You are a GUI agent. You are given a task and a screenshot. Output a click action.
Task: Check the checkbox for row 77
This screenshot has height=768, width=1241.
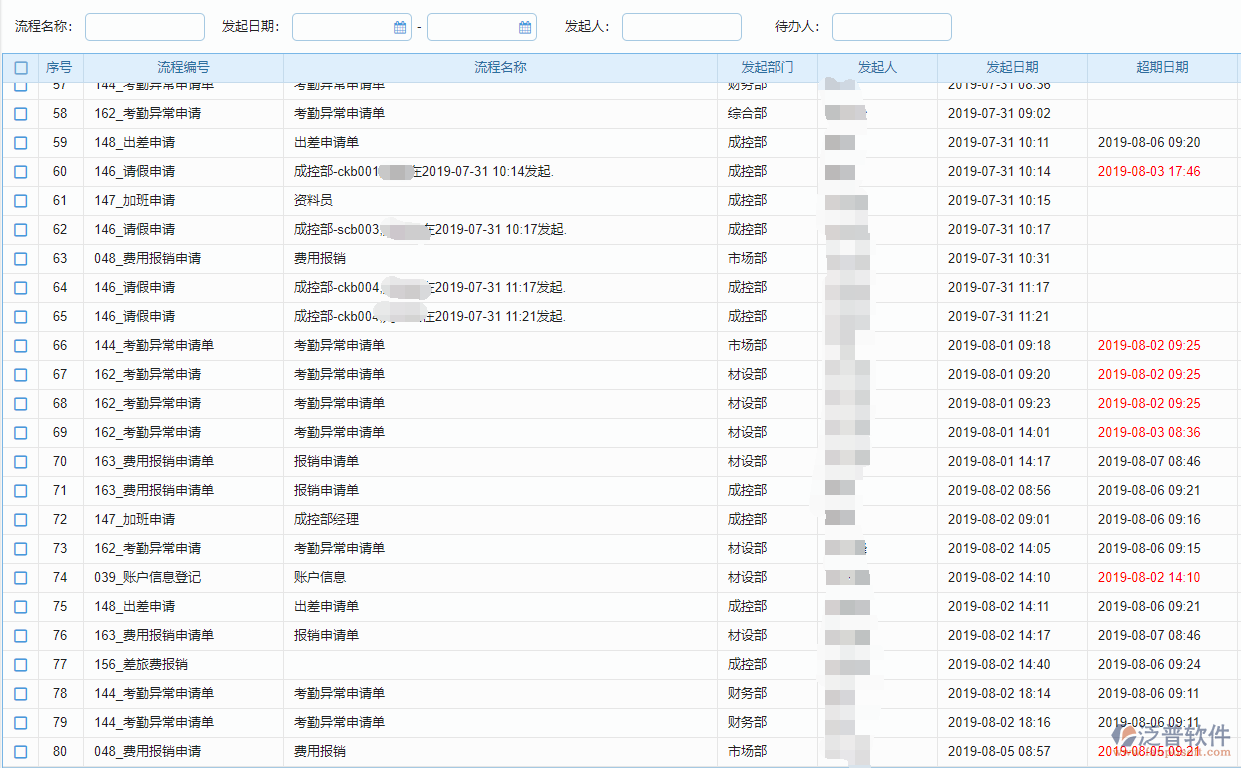[21, 665]
